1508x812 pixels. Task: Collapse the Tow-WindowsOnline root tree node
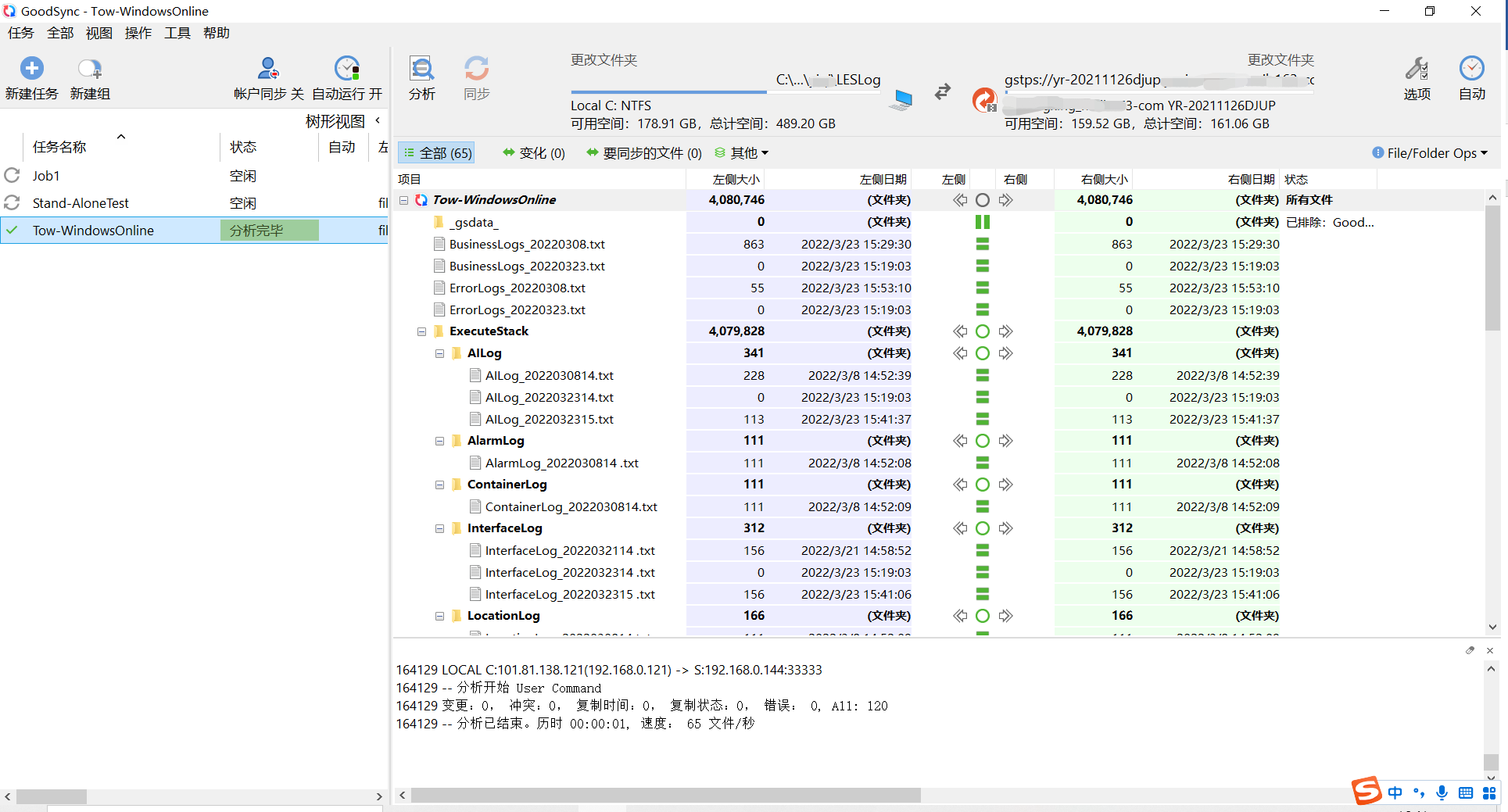pyautogui.click(x=404, y=200)
